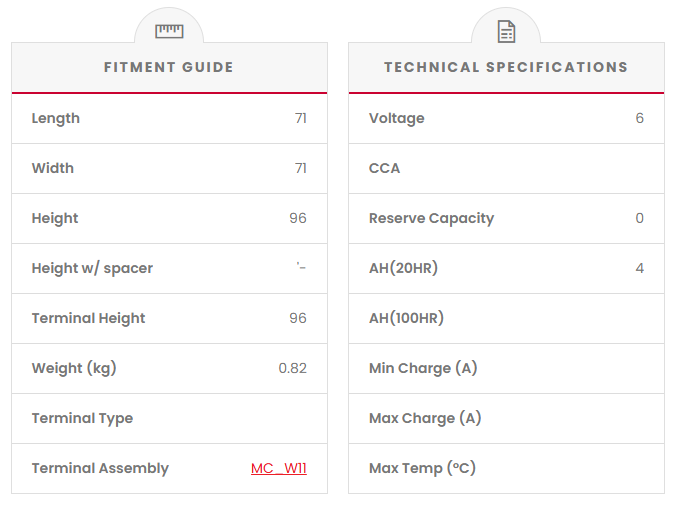Open the MC_W11 terminal assembly link
This screenshot has width=676, height=510.
coord(278,468)
